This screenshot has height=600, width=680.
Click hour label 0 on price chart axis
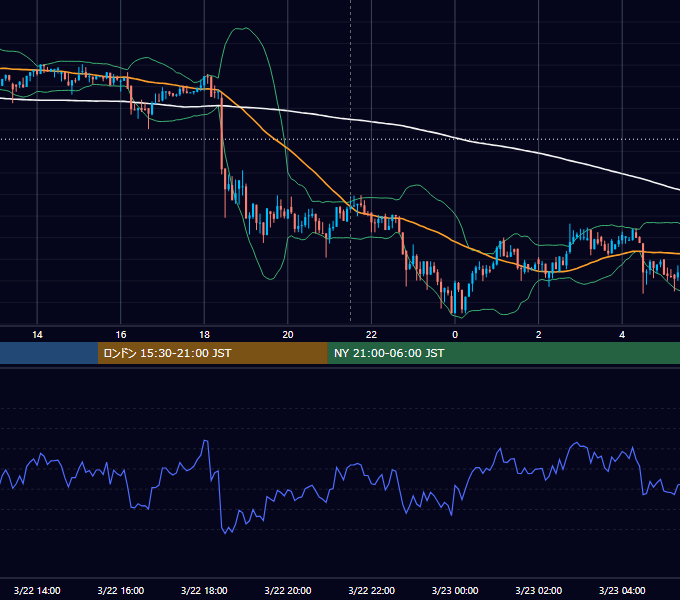point(455,335)
